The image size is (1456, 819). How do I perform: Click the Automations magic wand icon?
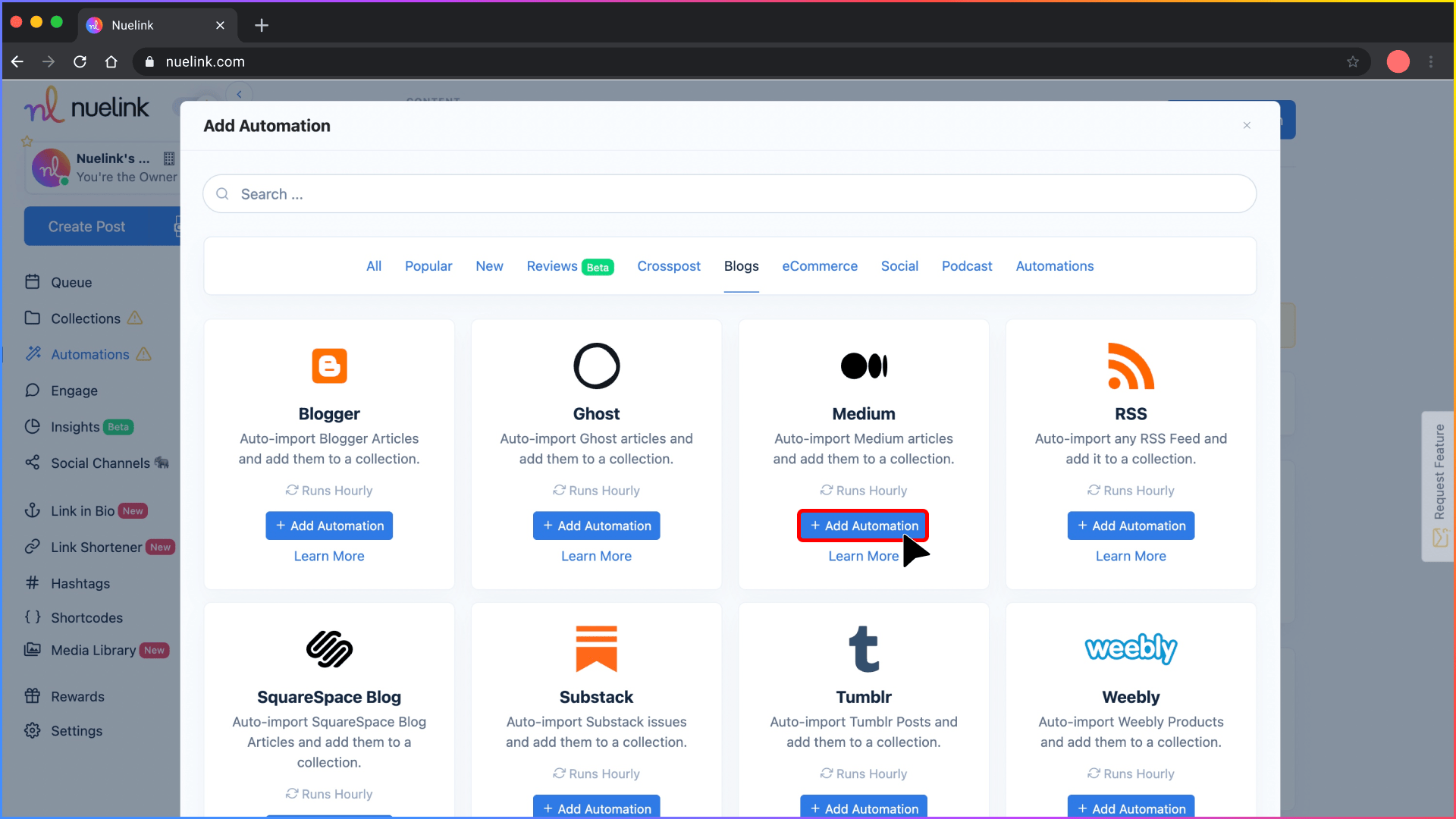point(33,354)
